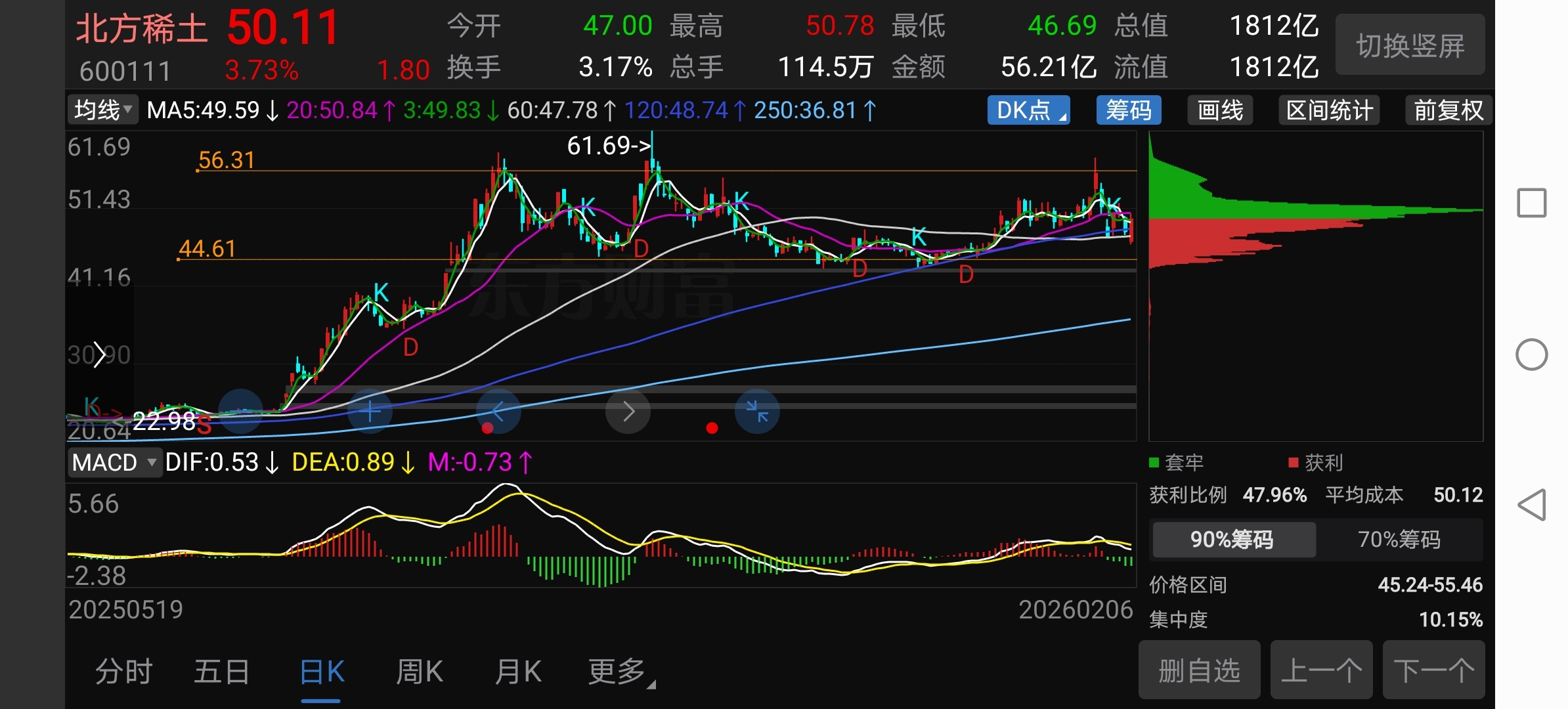This screenshot has width=1568, height=709.
Task: Tap the plus zoom-in chart button
Action: pyautogui.click(x=370, y=412)
